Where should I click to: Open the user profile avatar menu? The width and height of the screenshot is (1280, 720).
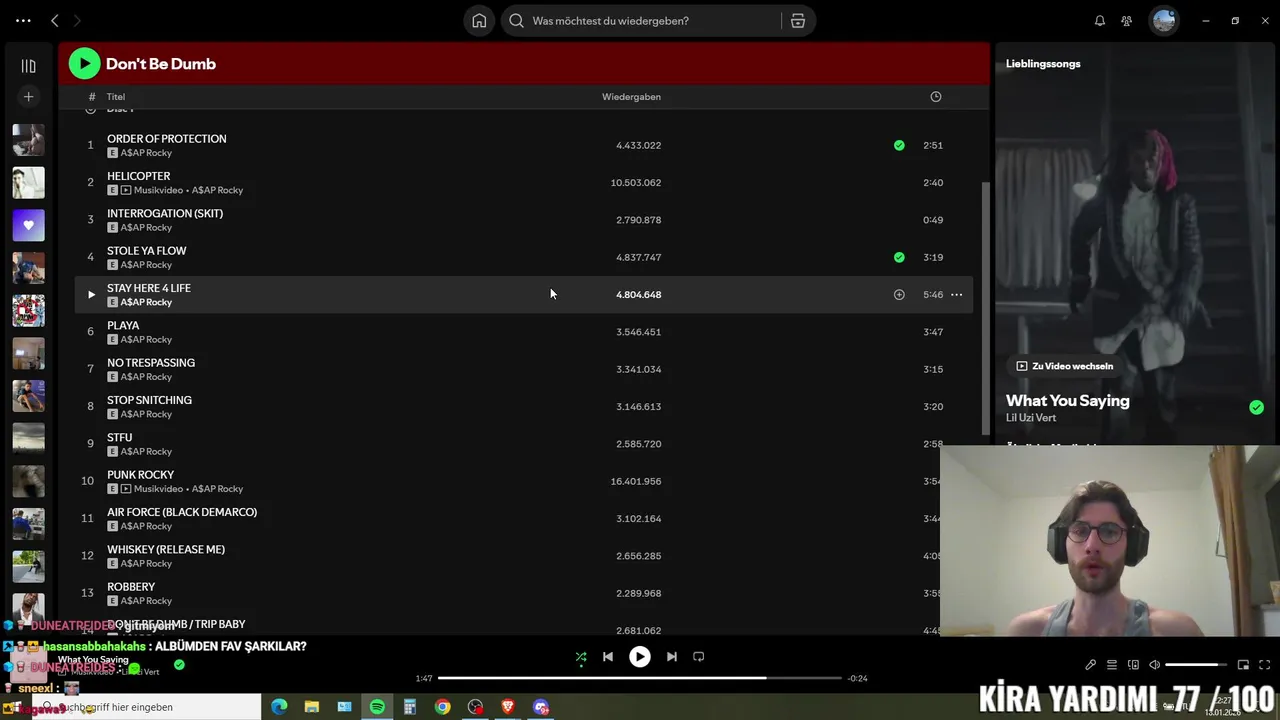click(x=1164, y=20)
